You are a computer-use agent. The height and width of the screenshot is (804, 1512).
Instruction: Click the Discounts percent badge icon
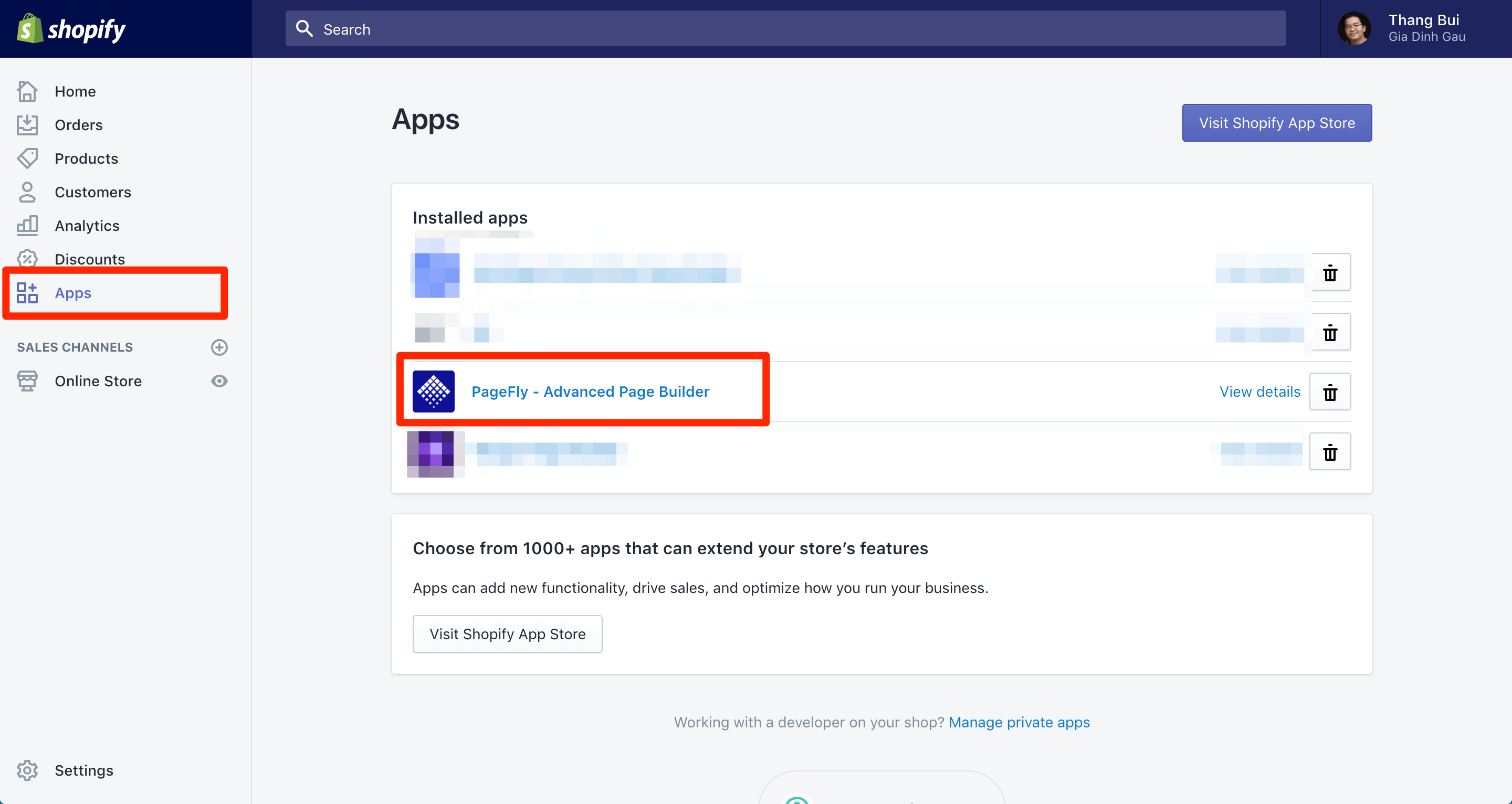[x=27, y=259]
